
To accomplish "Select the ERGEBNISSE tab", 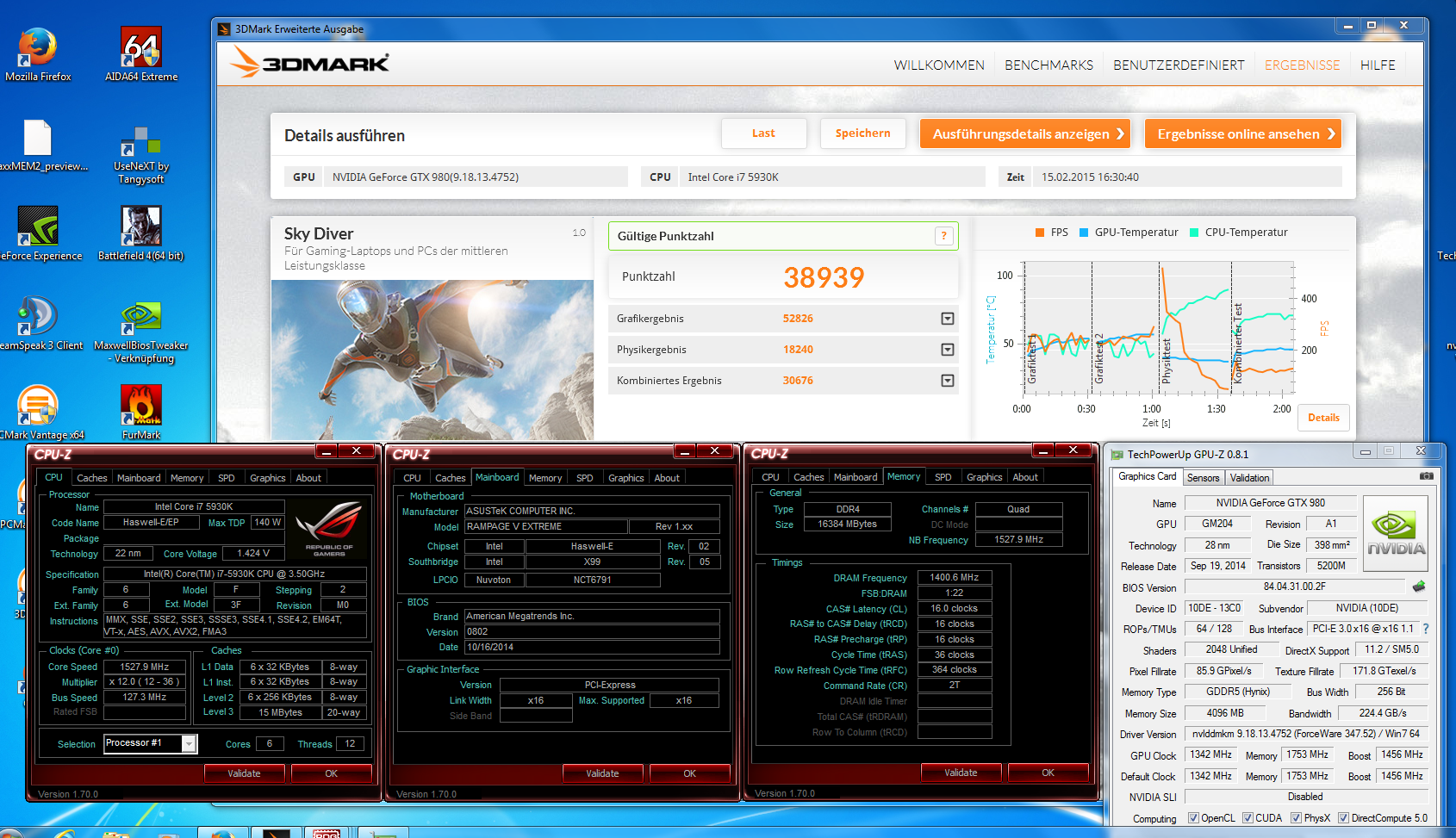I will point(1302,65).
